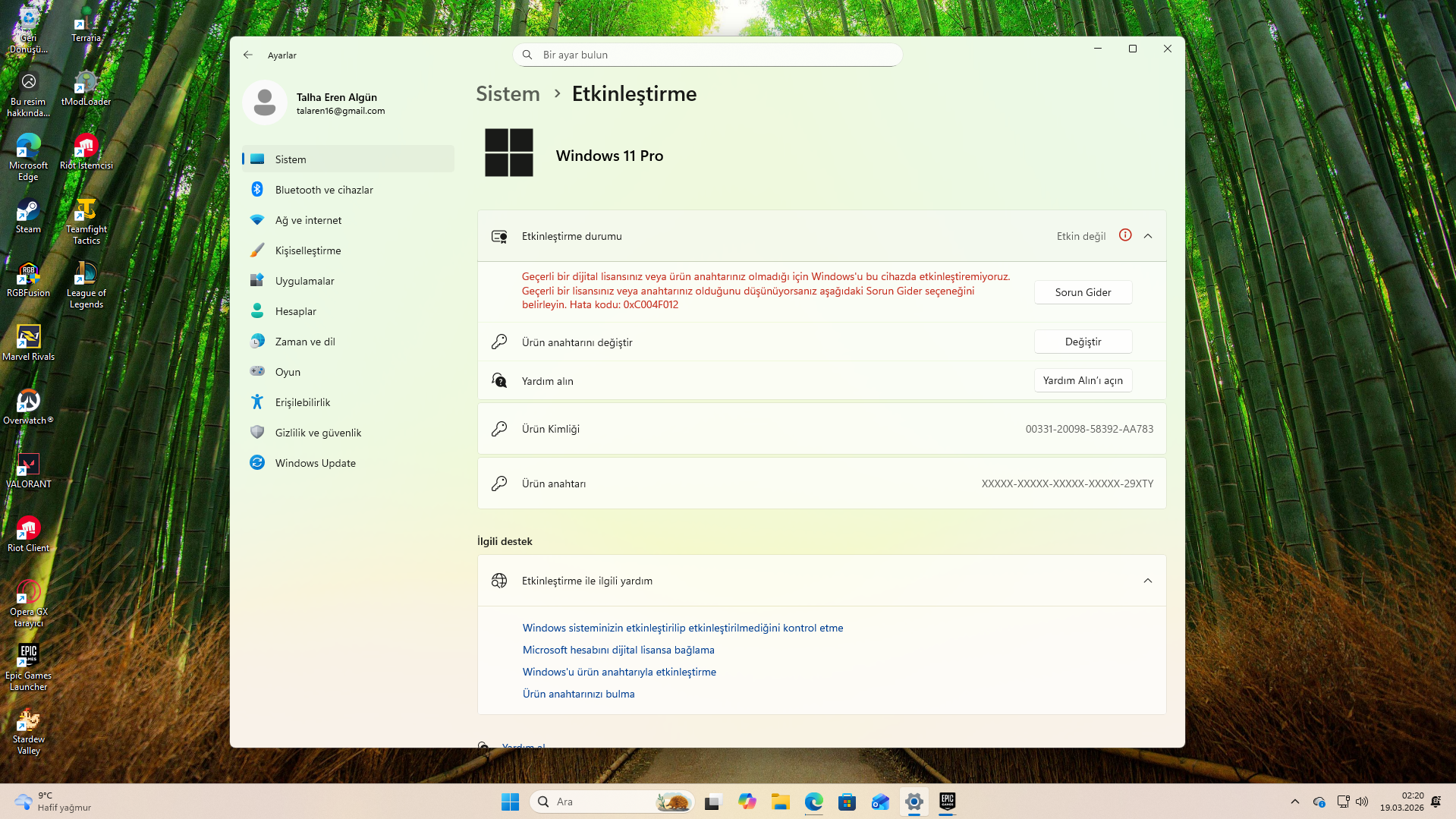1456x819 pixels.
Task: Click the Epic Games Launcher desktop icon
Action: [x=28, y=667]
